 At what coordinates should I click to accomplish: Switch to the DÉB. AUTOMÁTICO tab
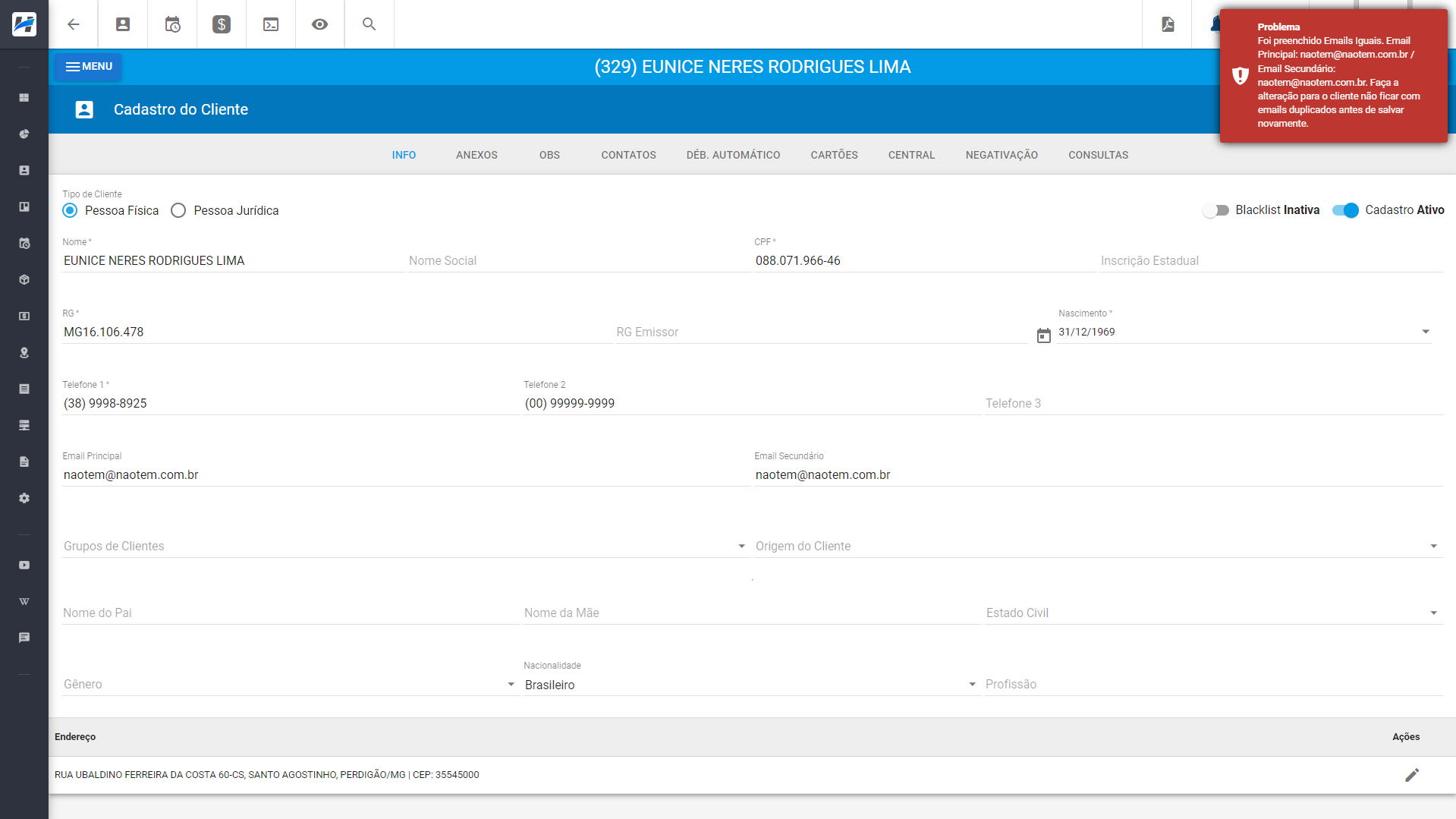(x=733, y=155)
